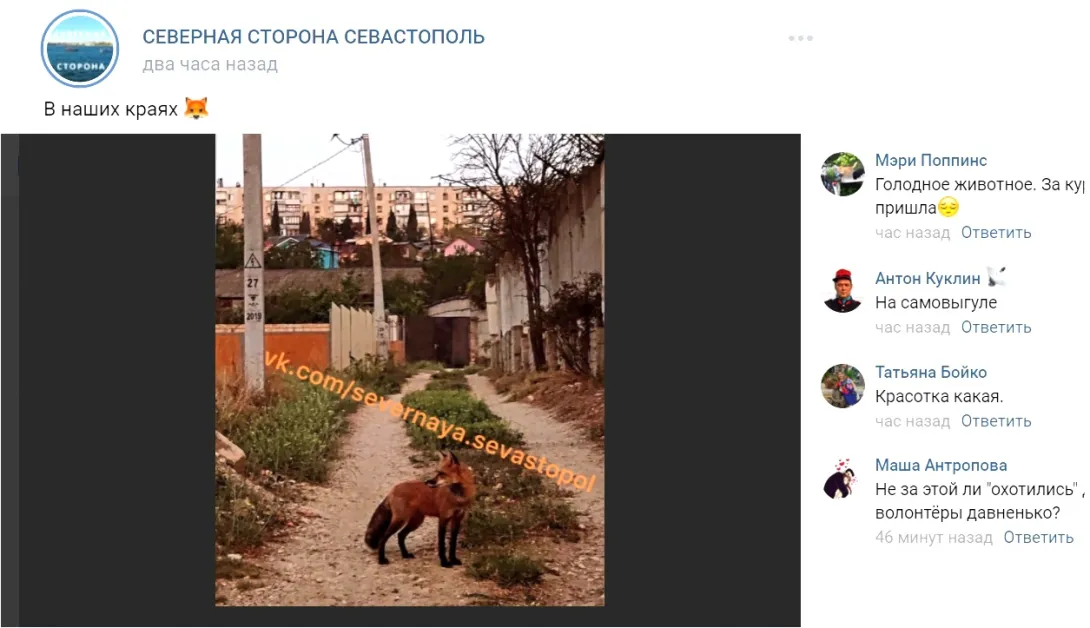This screenshot has height=628, width=1090.
Task: Reply to the 'На самовыгуле' comment
Action: [x=996, y=328]
